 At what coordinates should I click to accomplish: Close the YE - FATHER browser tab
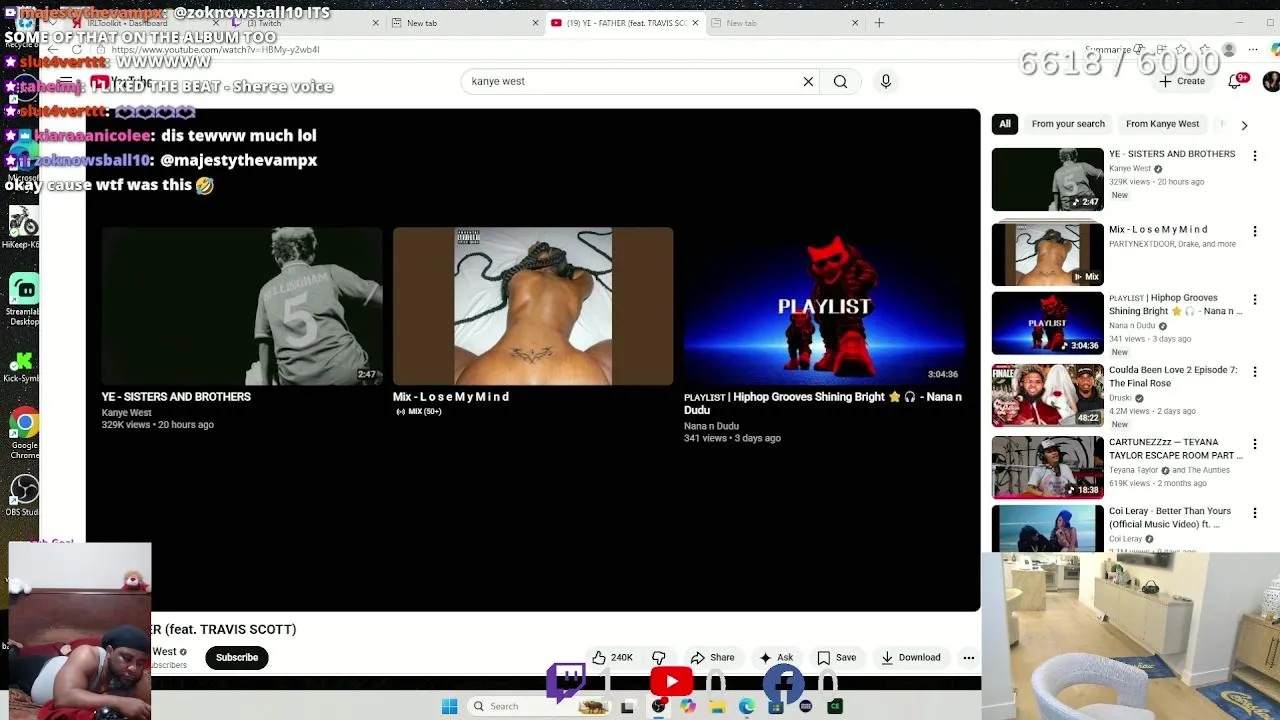pyautogui.click(x=695, y=23)
